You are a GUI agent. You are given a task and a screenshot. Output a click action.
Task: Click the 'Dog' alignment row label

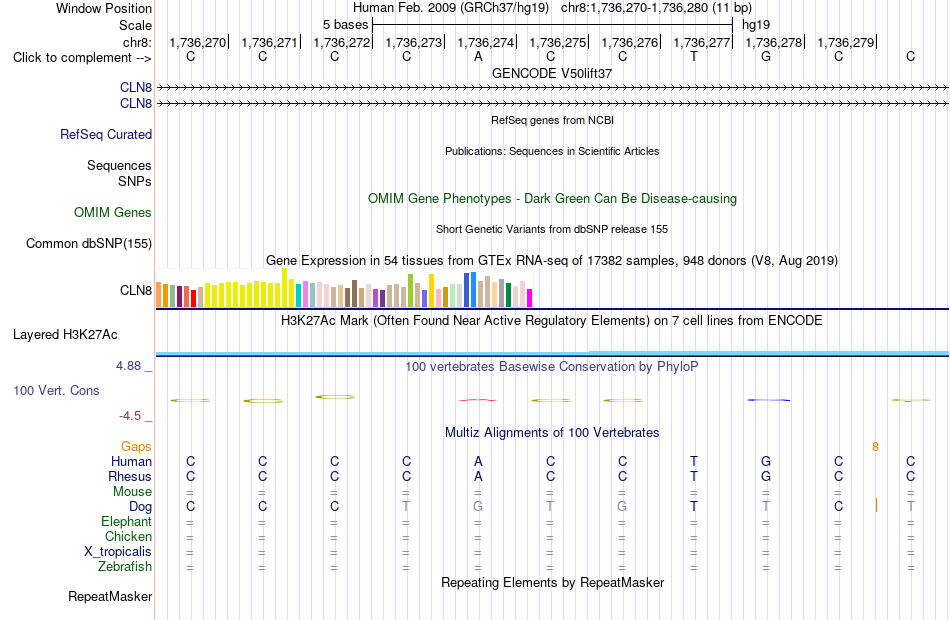(140, 507)
